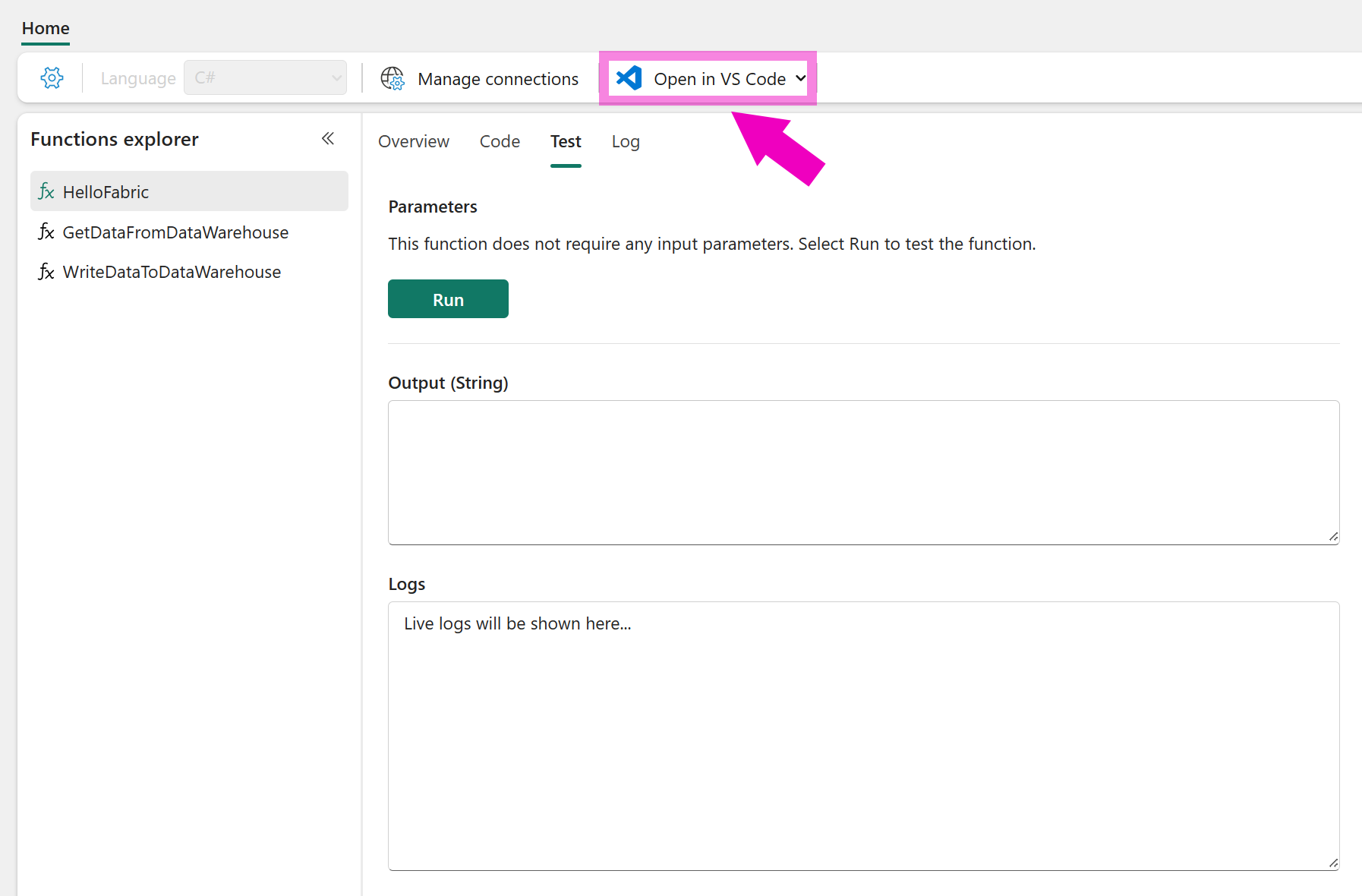Click the fx icon beside HelloFabric
Image resolution: width=1362 pixels, height=896 pixels.
coord(46,191)
